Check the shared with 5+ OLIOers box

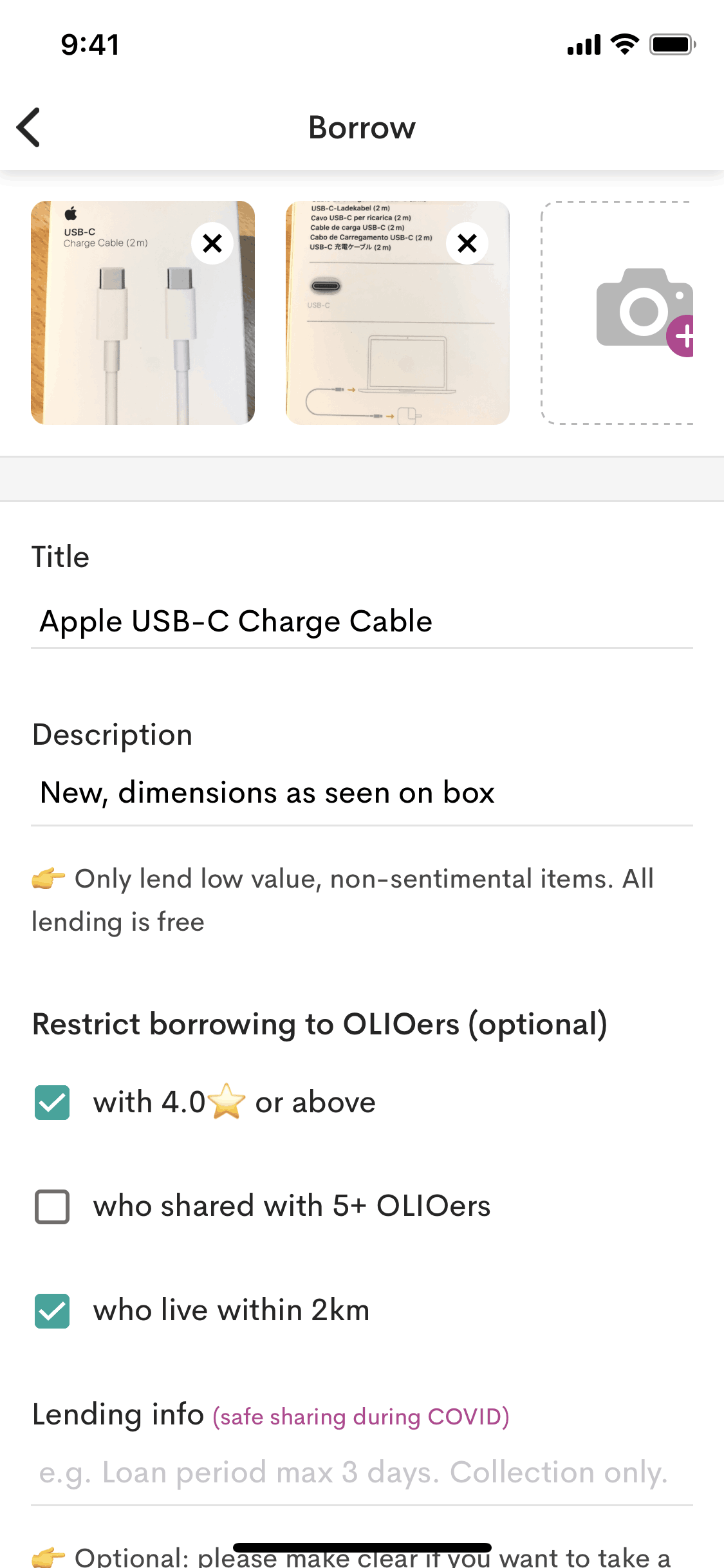tap(52, 1206)
